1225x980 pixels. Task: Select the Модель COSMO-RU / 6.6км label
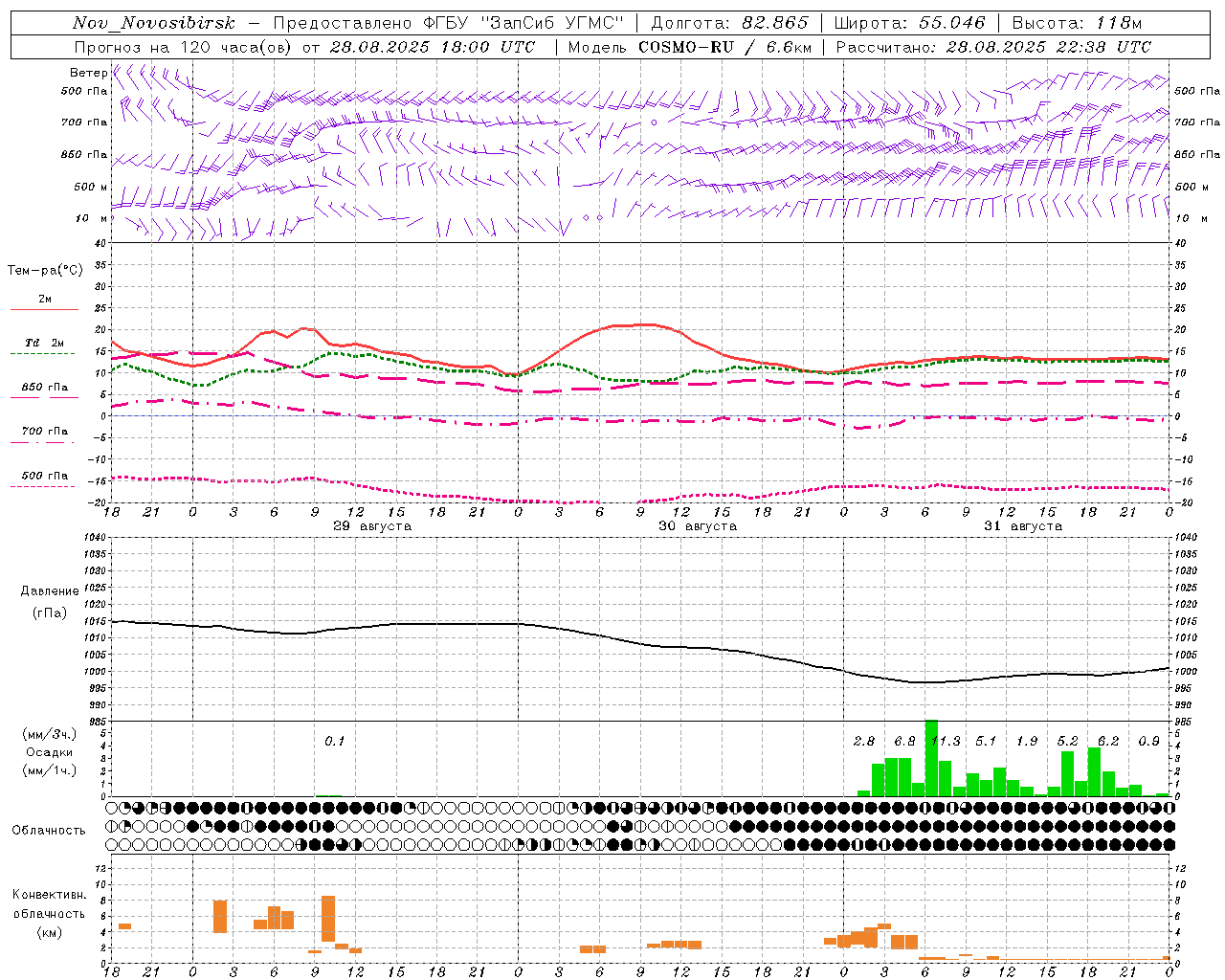coord(690,47)
